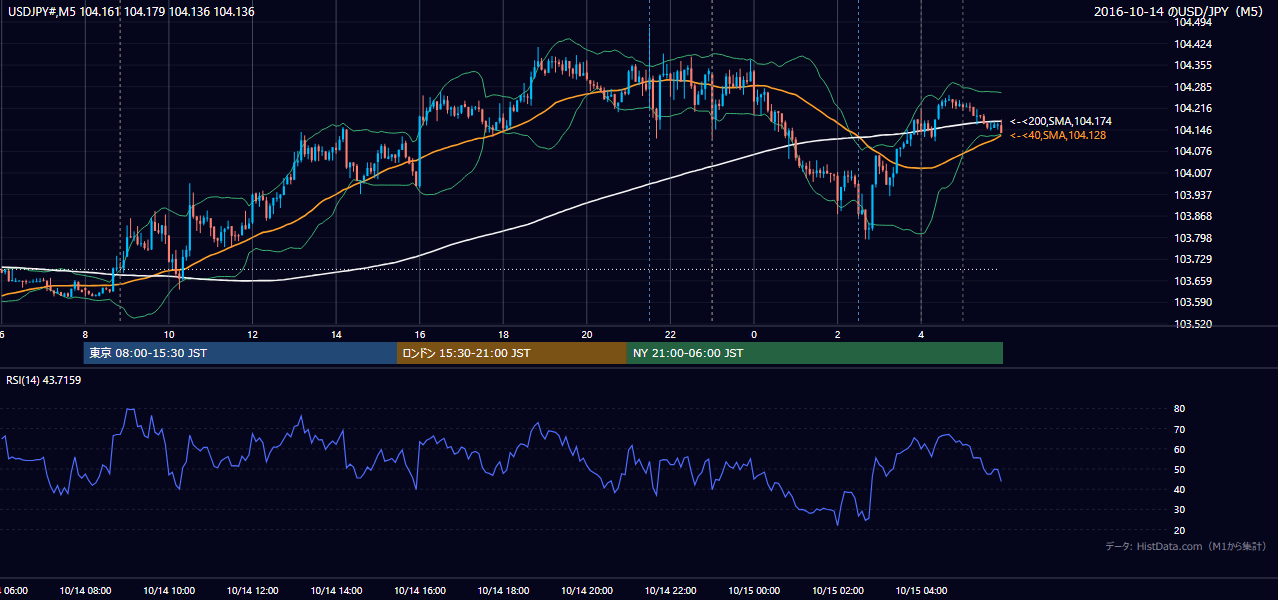
Task: Click the 10/14 14:00 time axis label
Action: [336, 591]
